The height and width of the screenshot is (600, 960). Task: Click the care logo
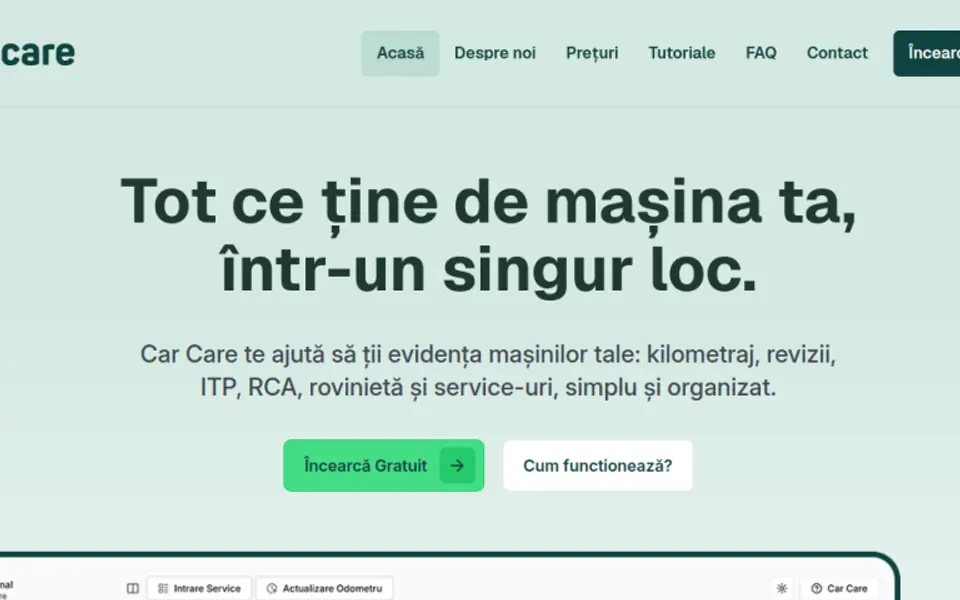pos(37,53)
